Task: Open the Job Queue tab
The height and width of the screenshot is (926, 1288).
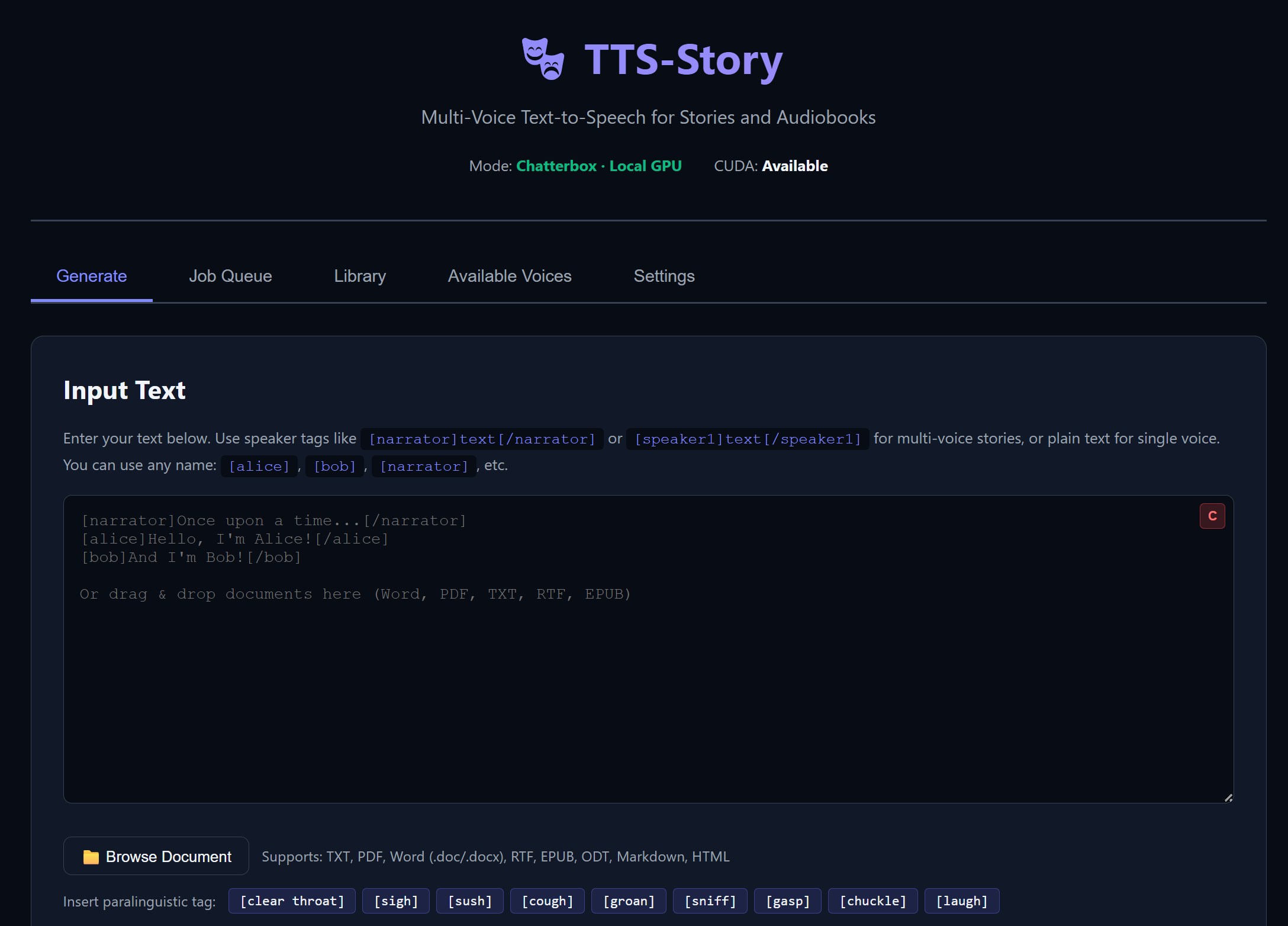Action: pos(230,276)
